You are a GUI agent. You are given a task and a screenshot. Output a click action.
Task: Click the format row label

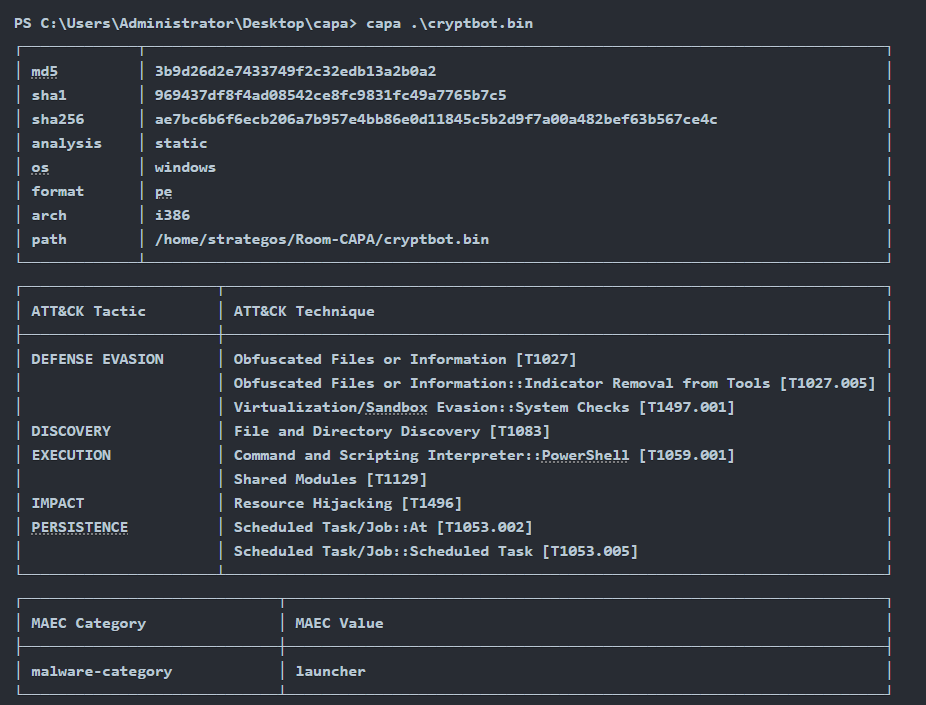(57, 191)
